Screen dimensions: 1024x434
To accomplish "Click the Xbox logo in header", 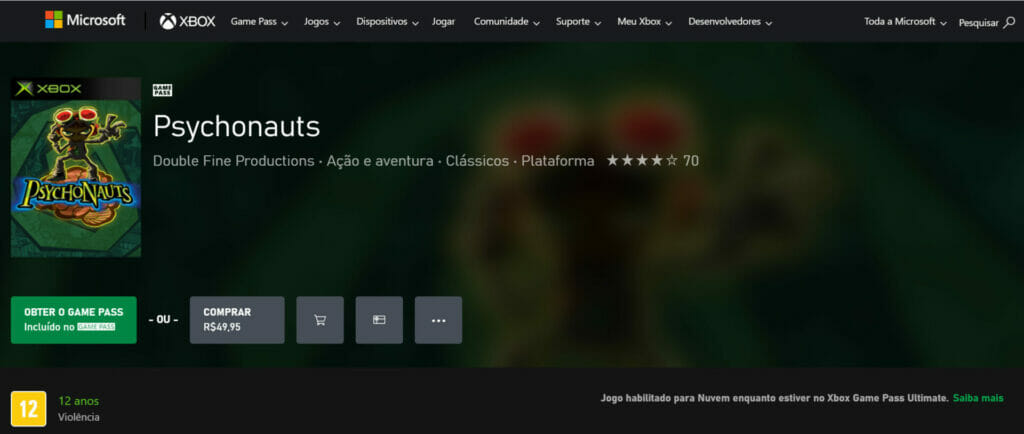I will point(187,21).
